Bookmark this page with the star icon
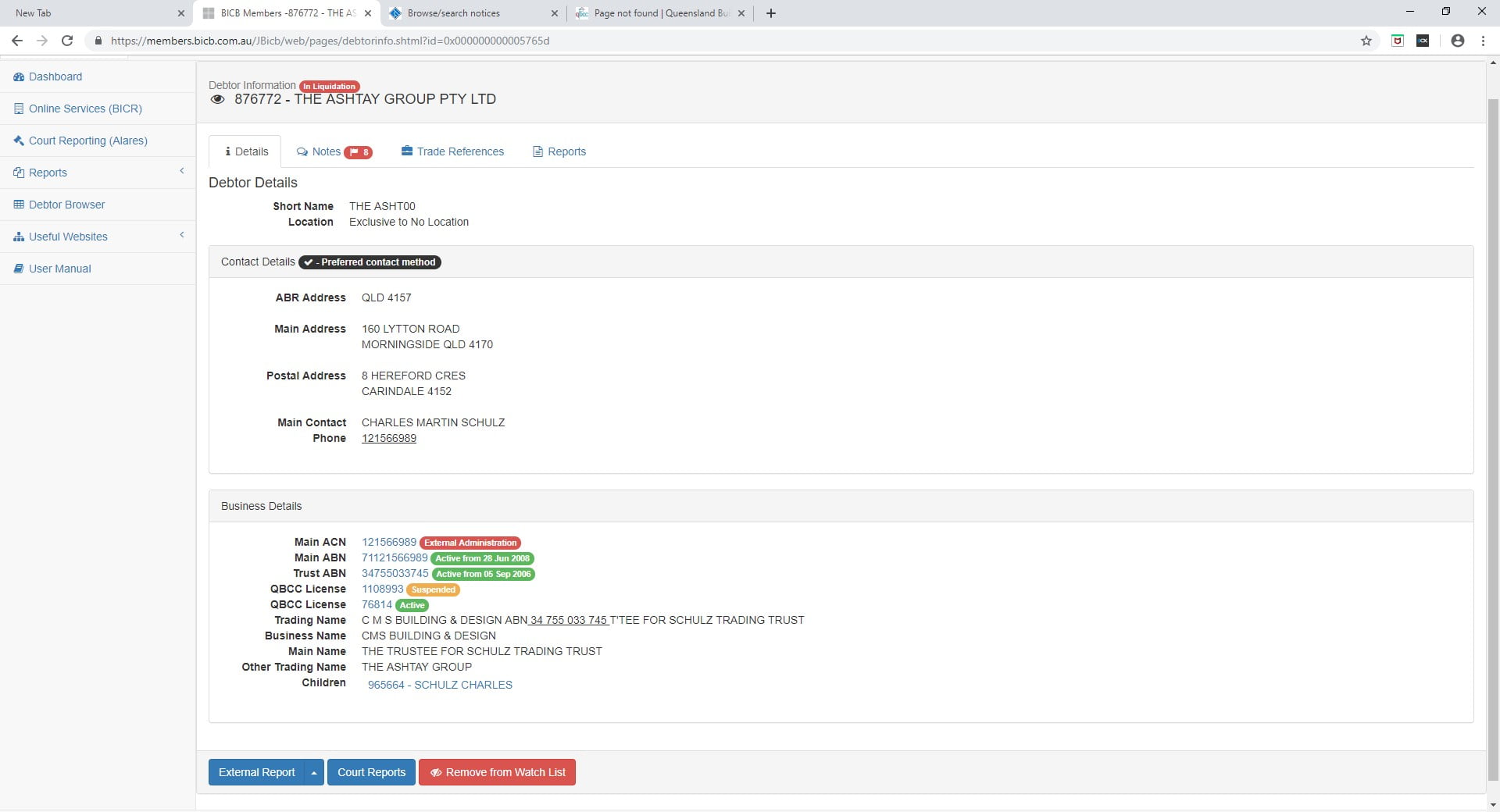 (x=1366, y=41)
